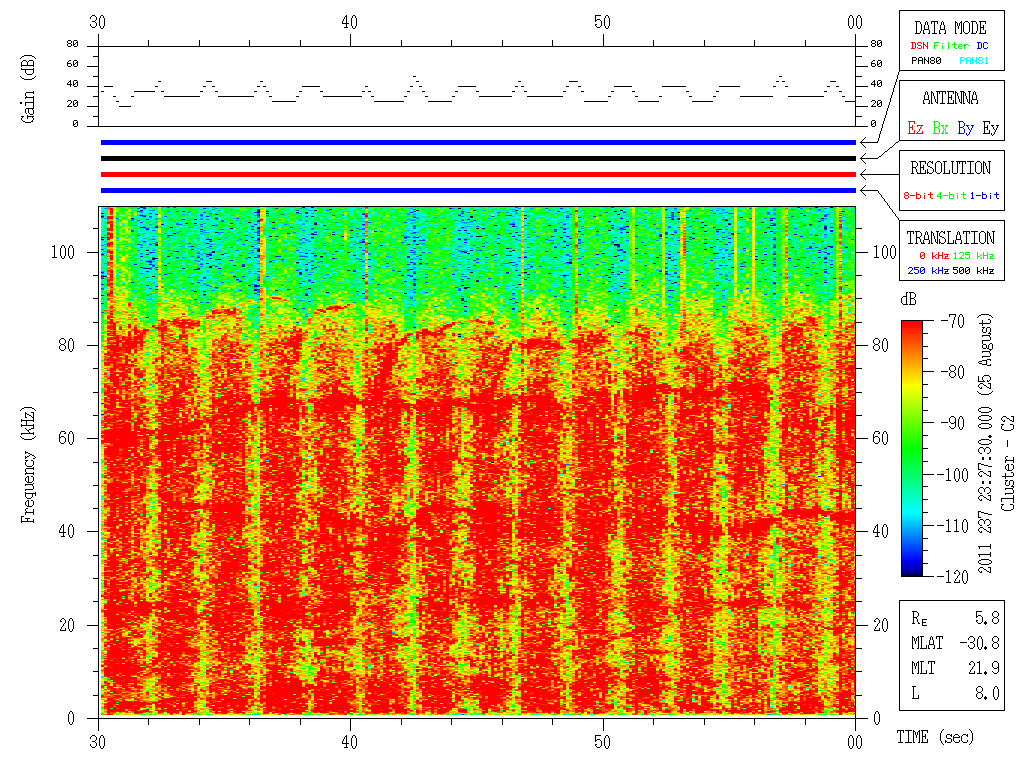Image resolution: width=1024 pixels, height=768 pixels.
Task: Click the black Ey antenna label
Action: pyautogui.click(x=990, y=128)
